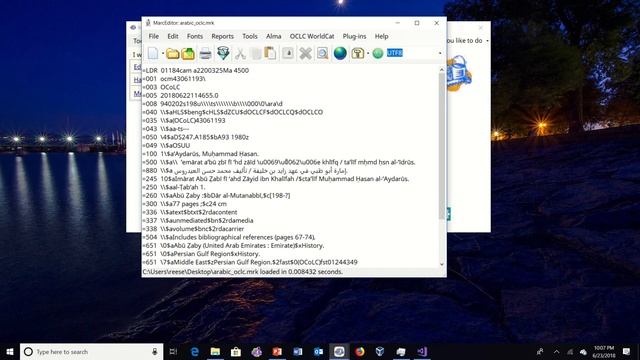
Task: Open the Windows Start menu
Action: click(10, 351)
